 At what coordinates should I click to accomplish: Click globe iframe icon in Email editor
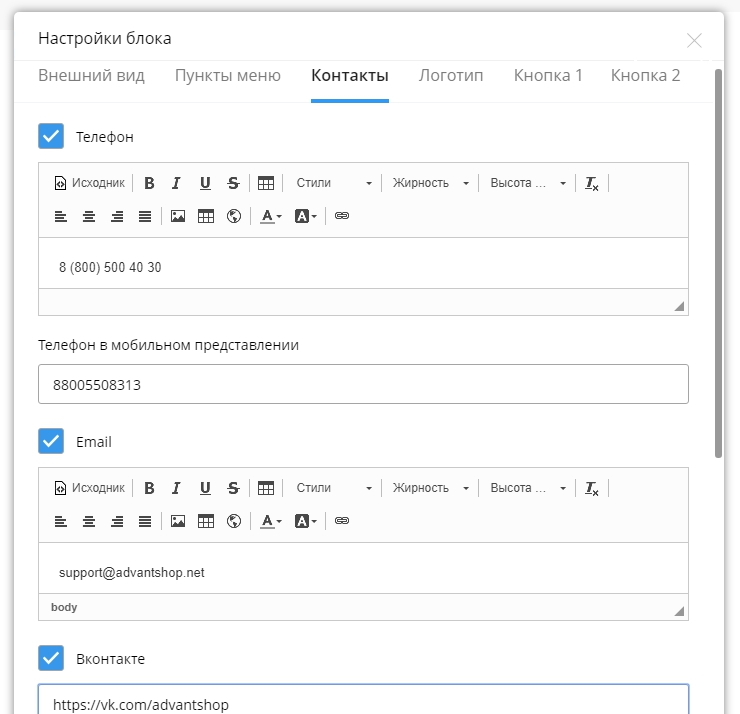[234, 521]
